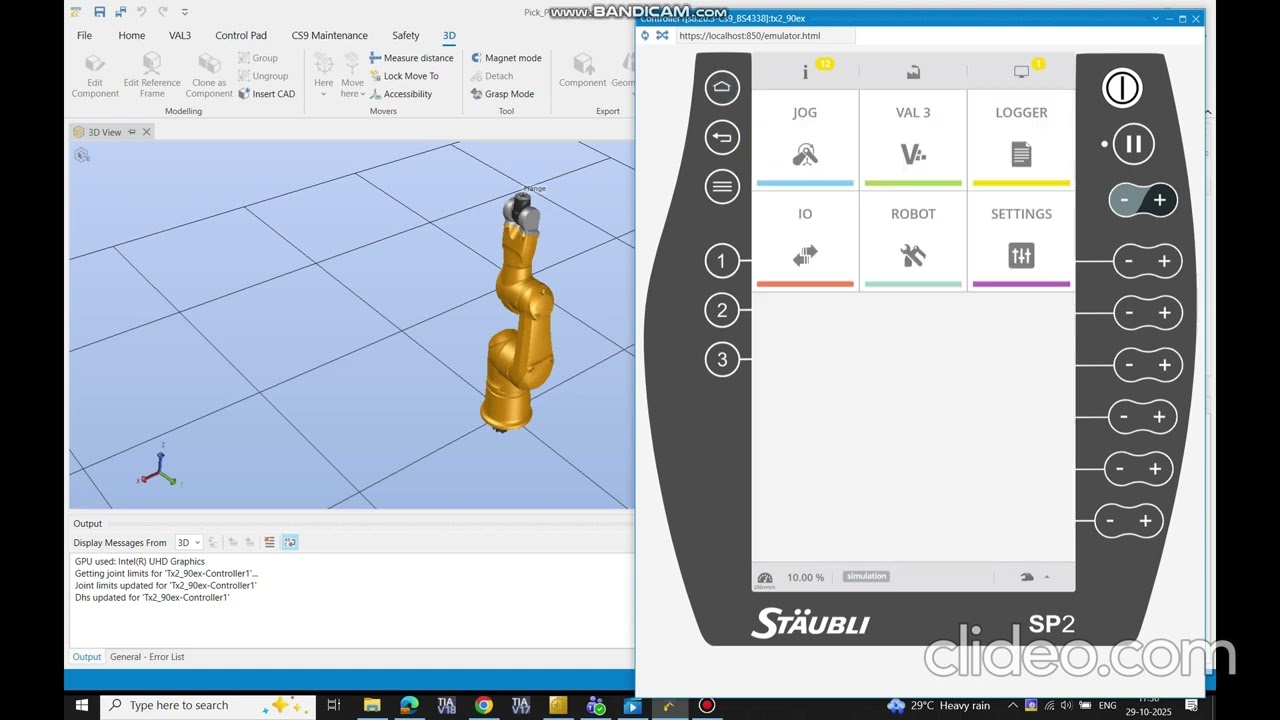Switch to the Control Pad ribbon tab
This screenshot has height=720, width=1280.
(241, 35)
